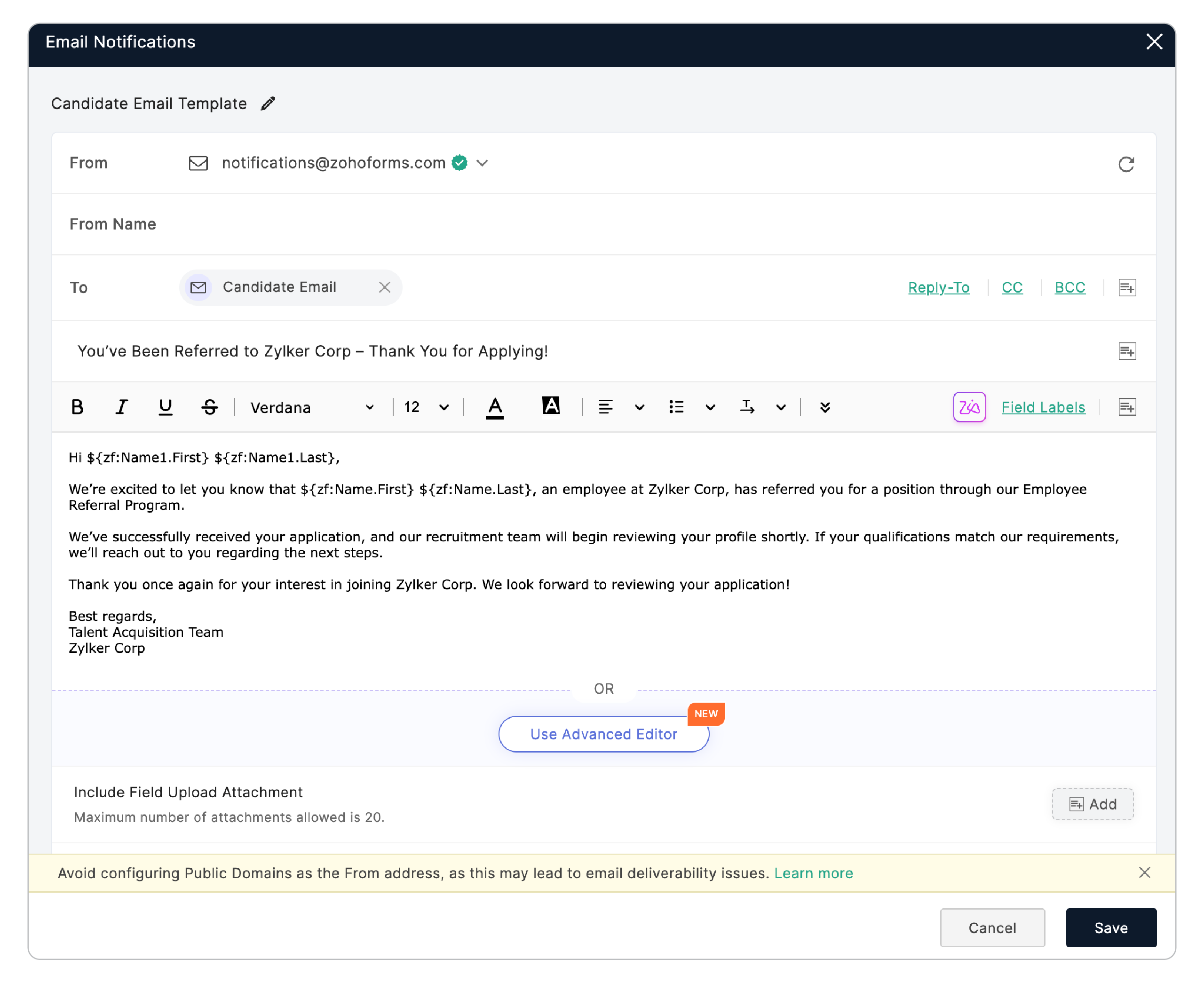Refresh the From email address
Viewport: 1204px width, 983px height.
[1126, 164]
